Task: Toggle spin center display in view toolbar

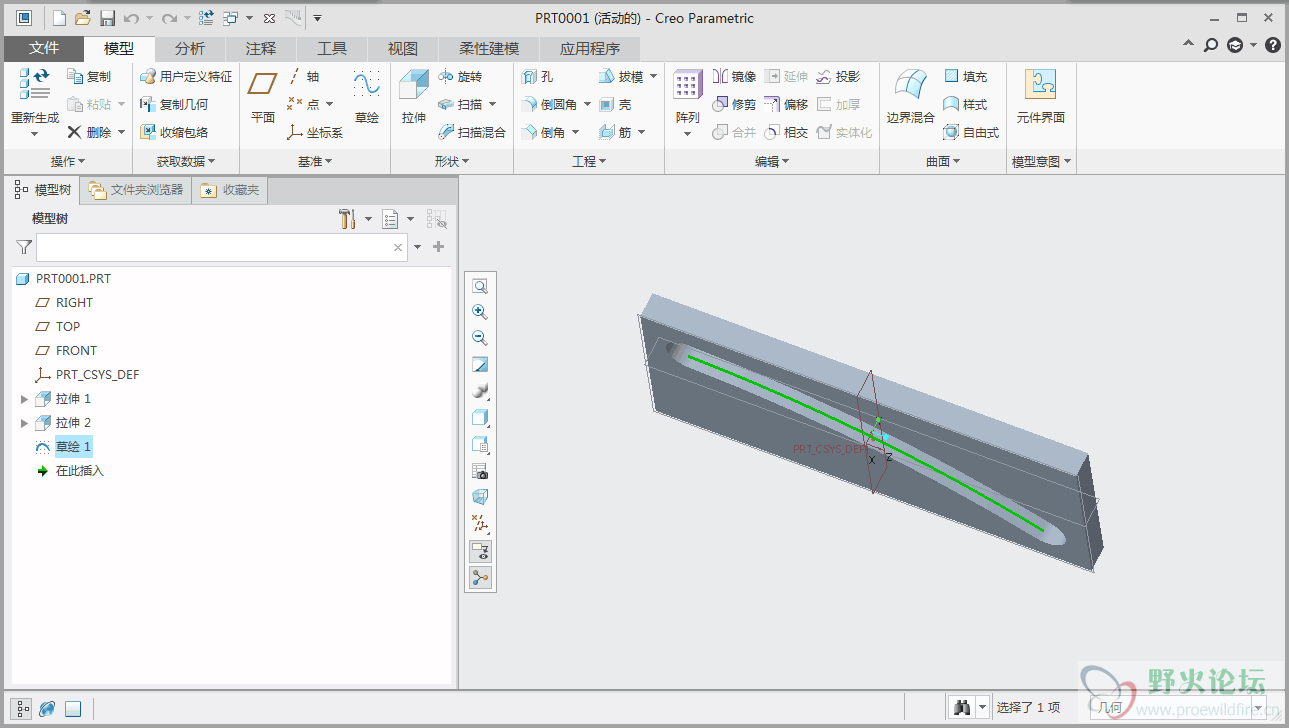Action: [x=480, y=577]
